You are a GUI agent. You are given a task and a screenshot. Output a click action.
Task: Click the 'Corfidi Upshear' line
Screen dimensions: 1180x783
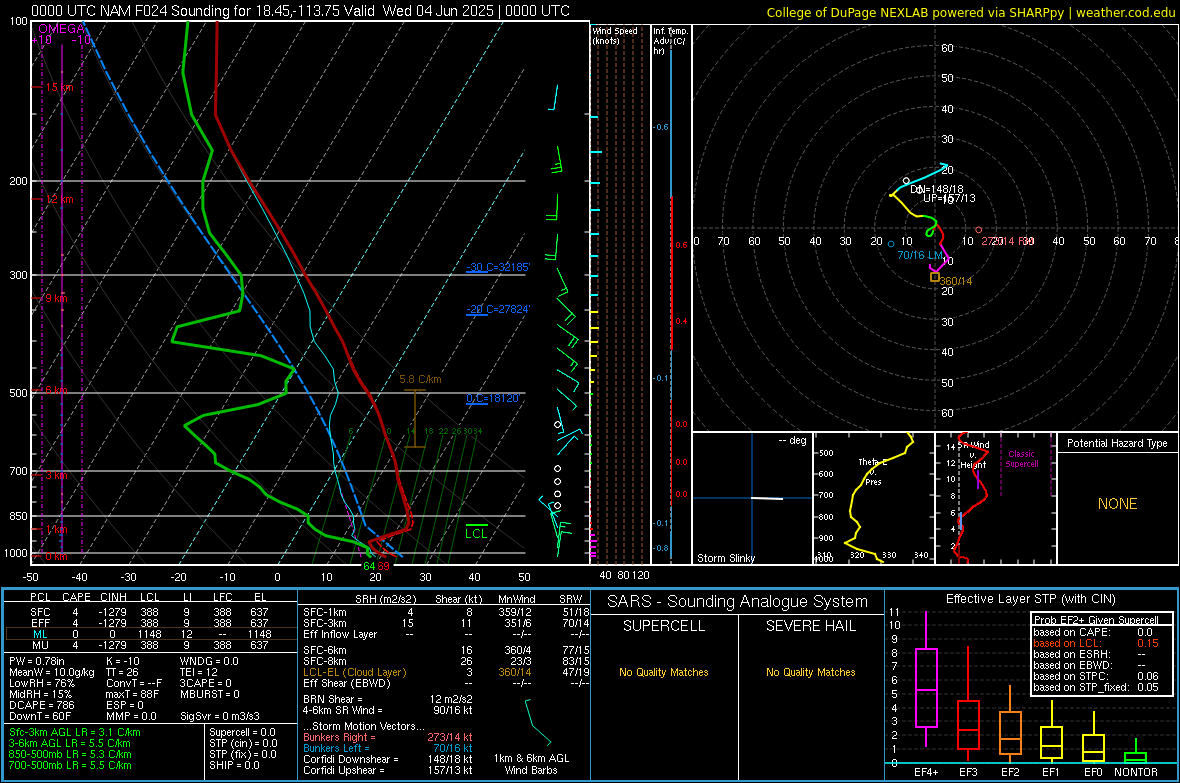tap(388, 770)
